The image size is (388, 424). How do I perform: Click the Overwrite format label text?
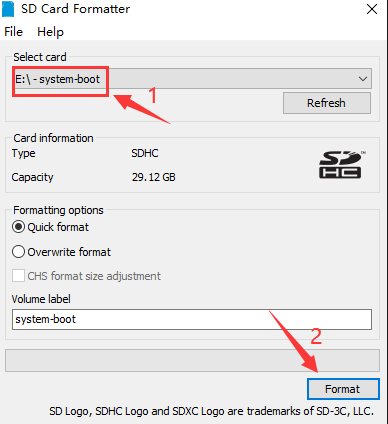[69, 252]
